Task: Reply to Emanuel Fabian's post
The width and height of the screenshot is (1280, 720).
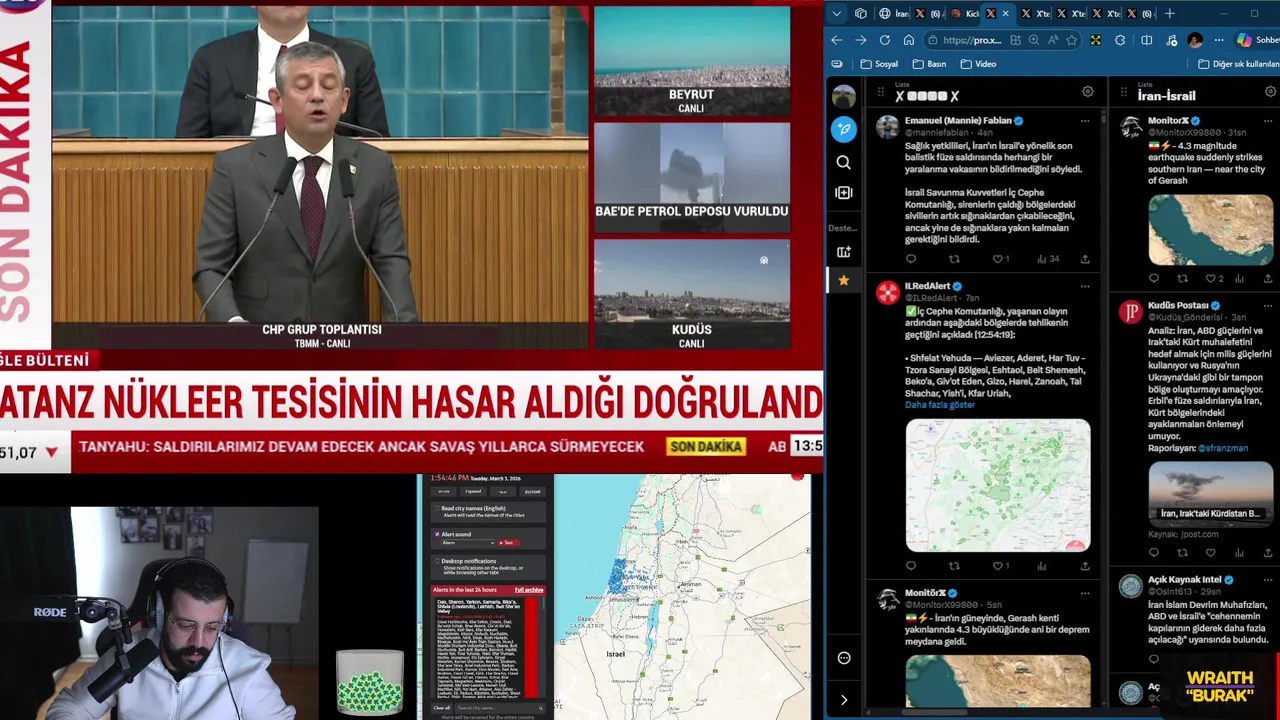Action: coord(910,259)
